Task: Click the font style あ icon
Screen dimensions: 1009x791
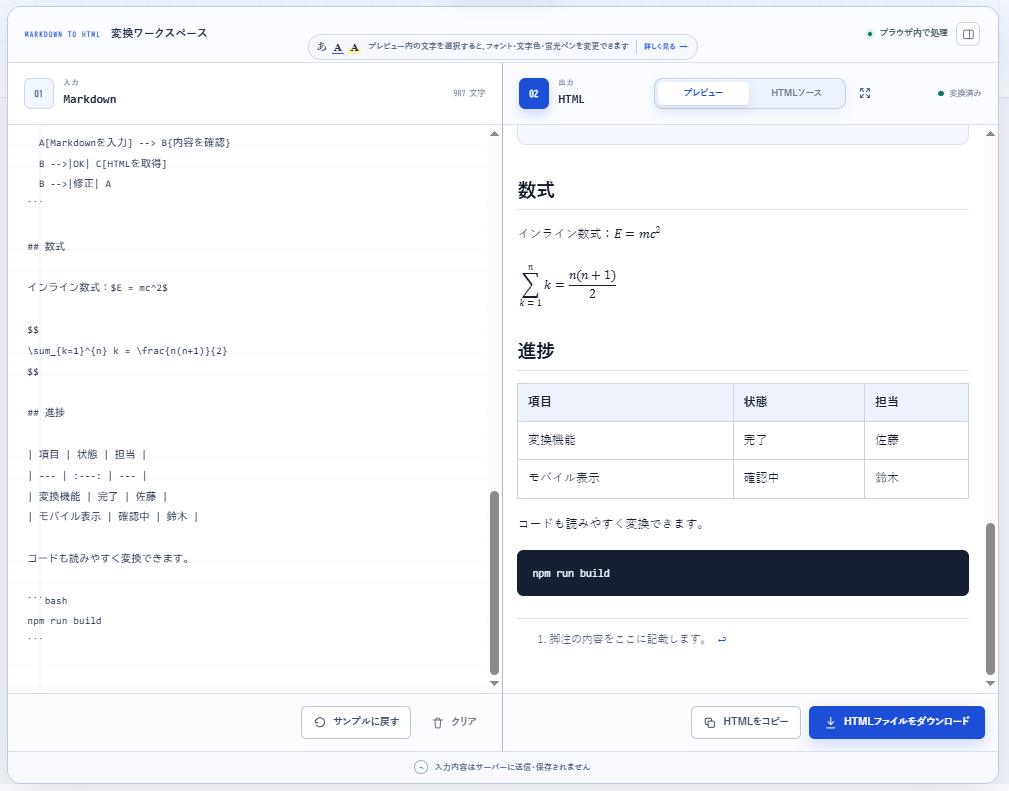Action: pyautogui.click(x=322, y=46)
